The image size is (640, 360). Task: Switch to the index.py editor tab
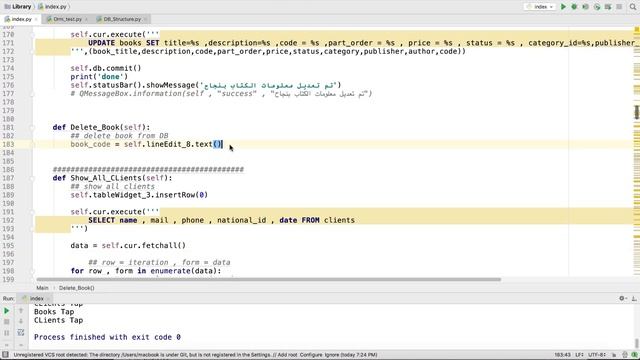[19, 19]
